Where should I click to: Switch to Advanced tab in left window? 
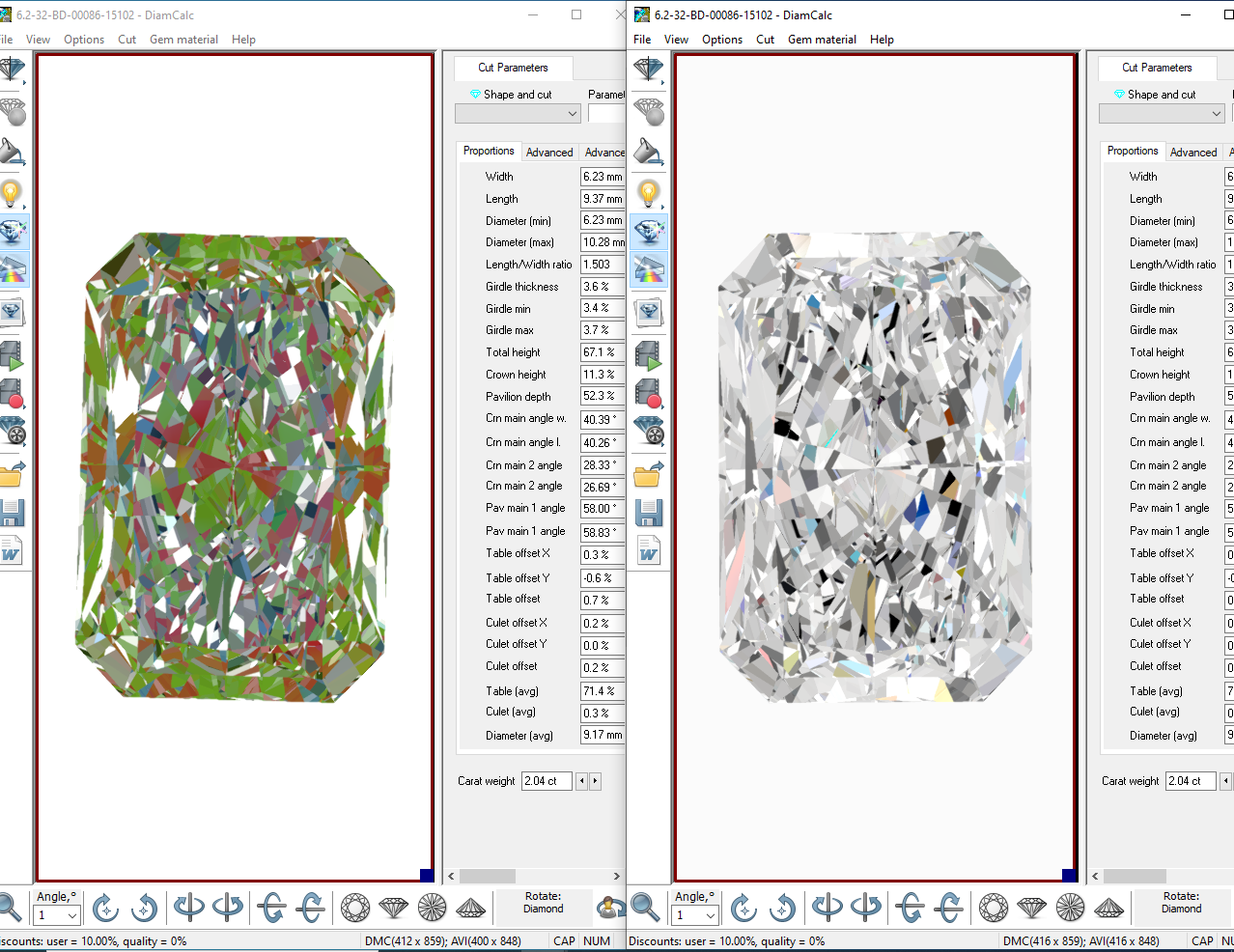pos(549,153)
